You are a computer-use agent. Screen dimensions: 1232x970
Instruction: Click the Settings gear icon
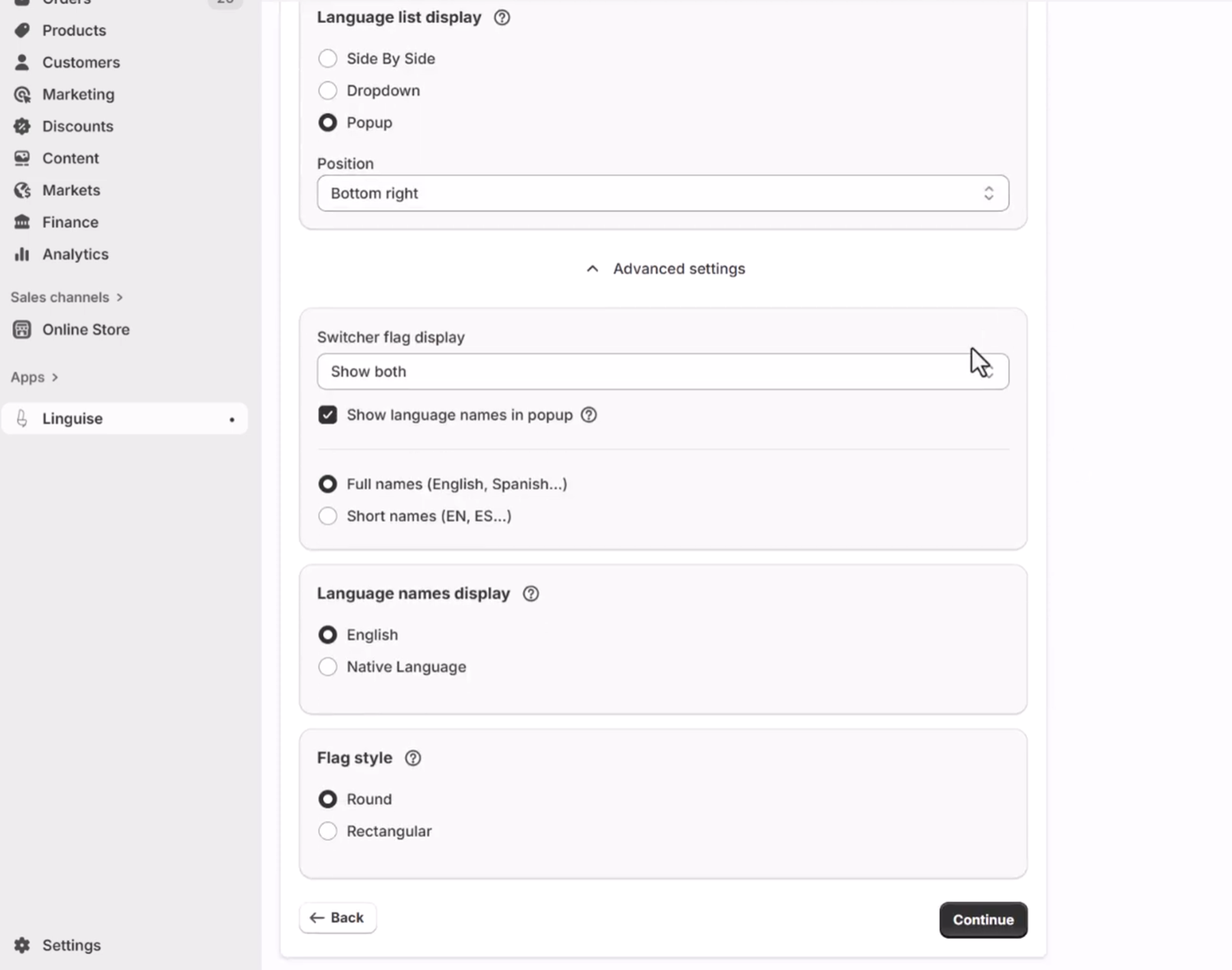click(22, 945)
